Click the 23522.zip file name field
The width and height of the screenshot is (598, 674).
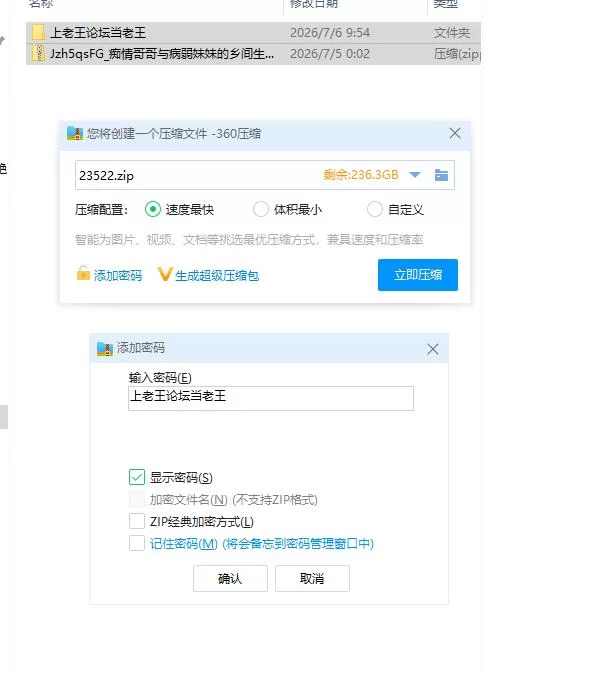(265, 175)
